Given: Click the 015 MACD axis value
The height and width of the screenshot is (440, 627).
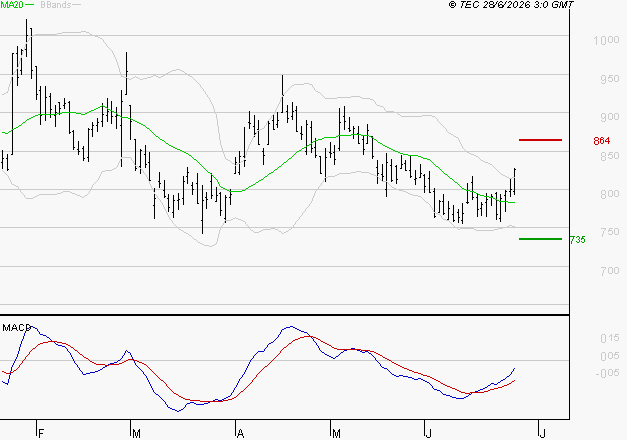Looking at the screenshot, I should 610,338.
